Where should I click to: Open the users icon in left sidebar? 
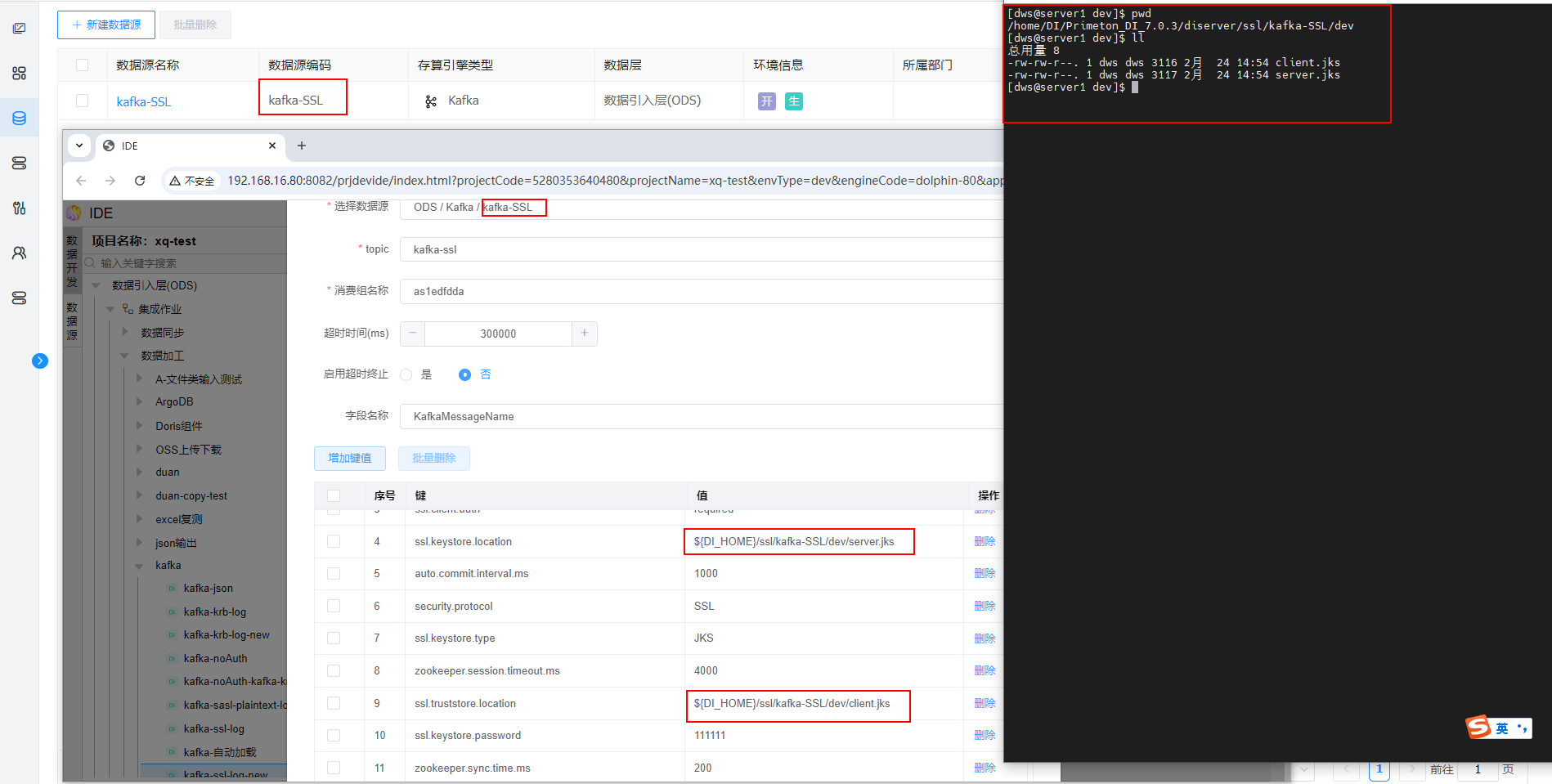tap(20, 253)
